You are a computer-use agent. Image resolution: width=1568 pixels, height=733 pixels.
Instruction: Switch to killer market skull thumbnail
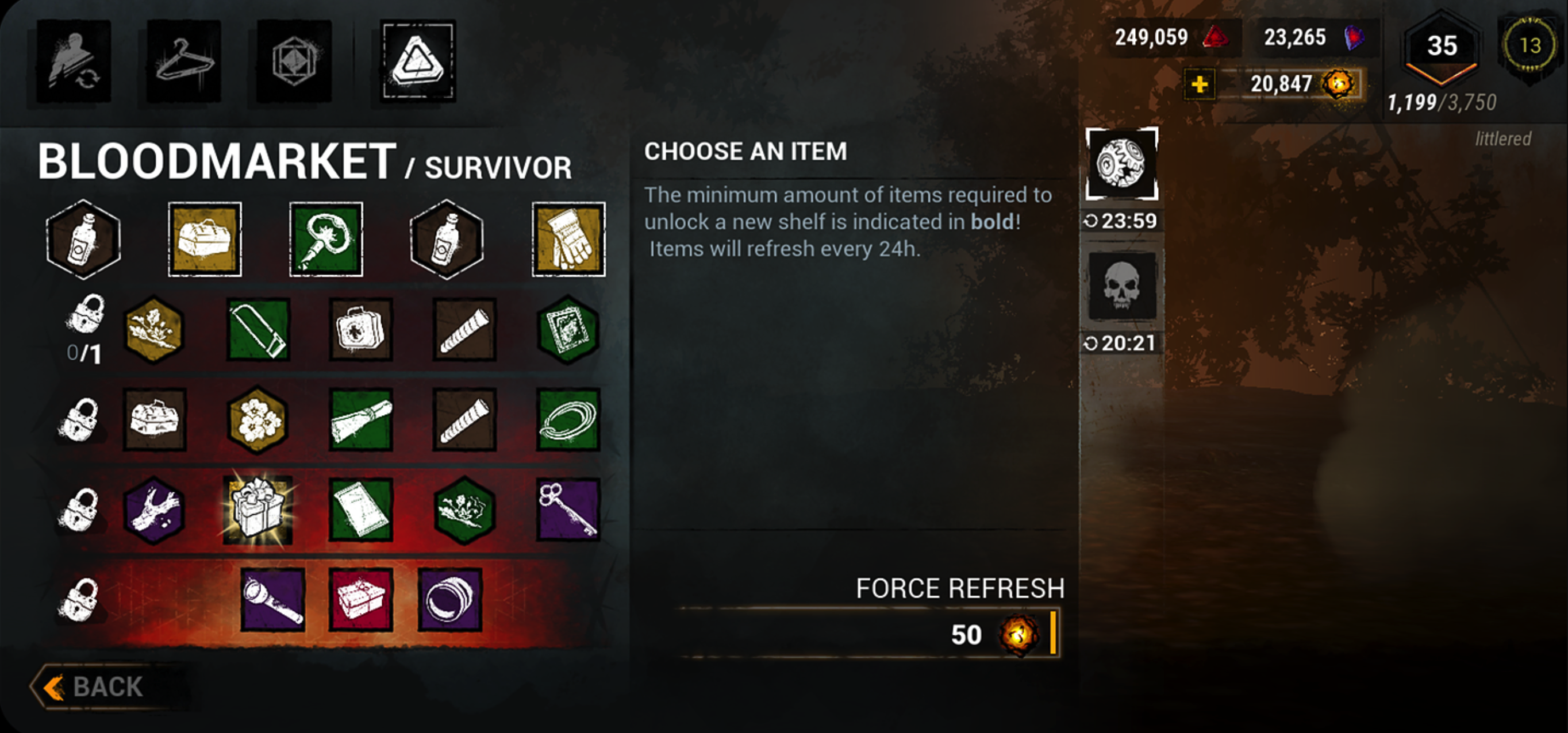point(1122,286)
